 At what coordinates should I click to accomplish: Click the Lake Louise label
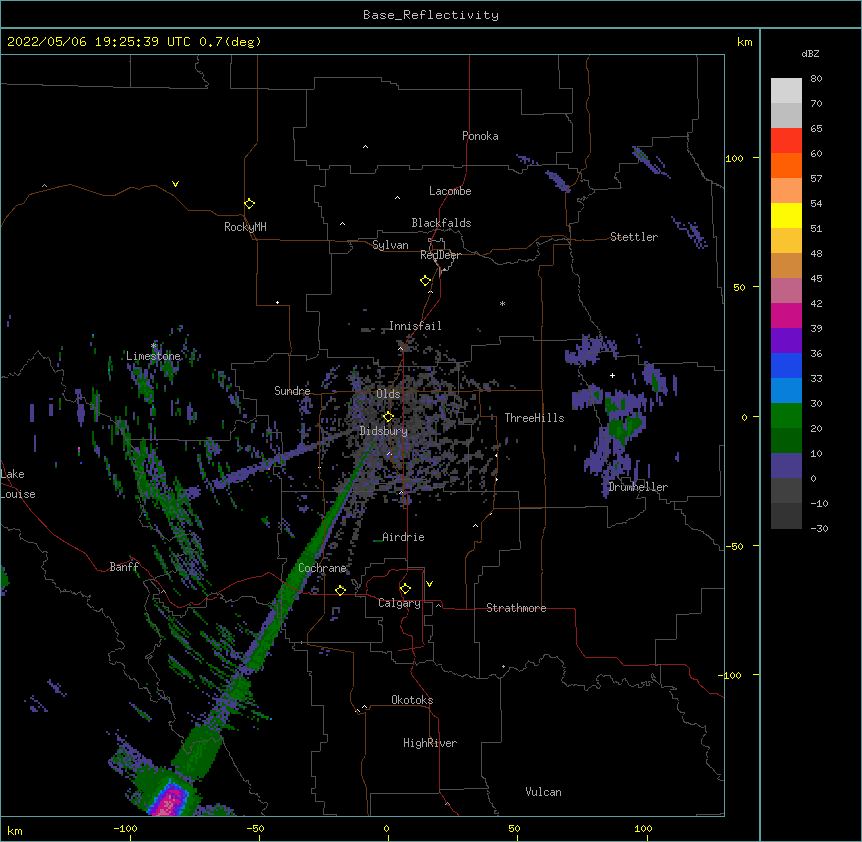click(18, 484)
